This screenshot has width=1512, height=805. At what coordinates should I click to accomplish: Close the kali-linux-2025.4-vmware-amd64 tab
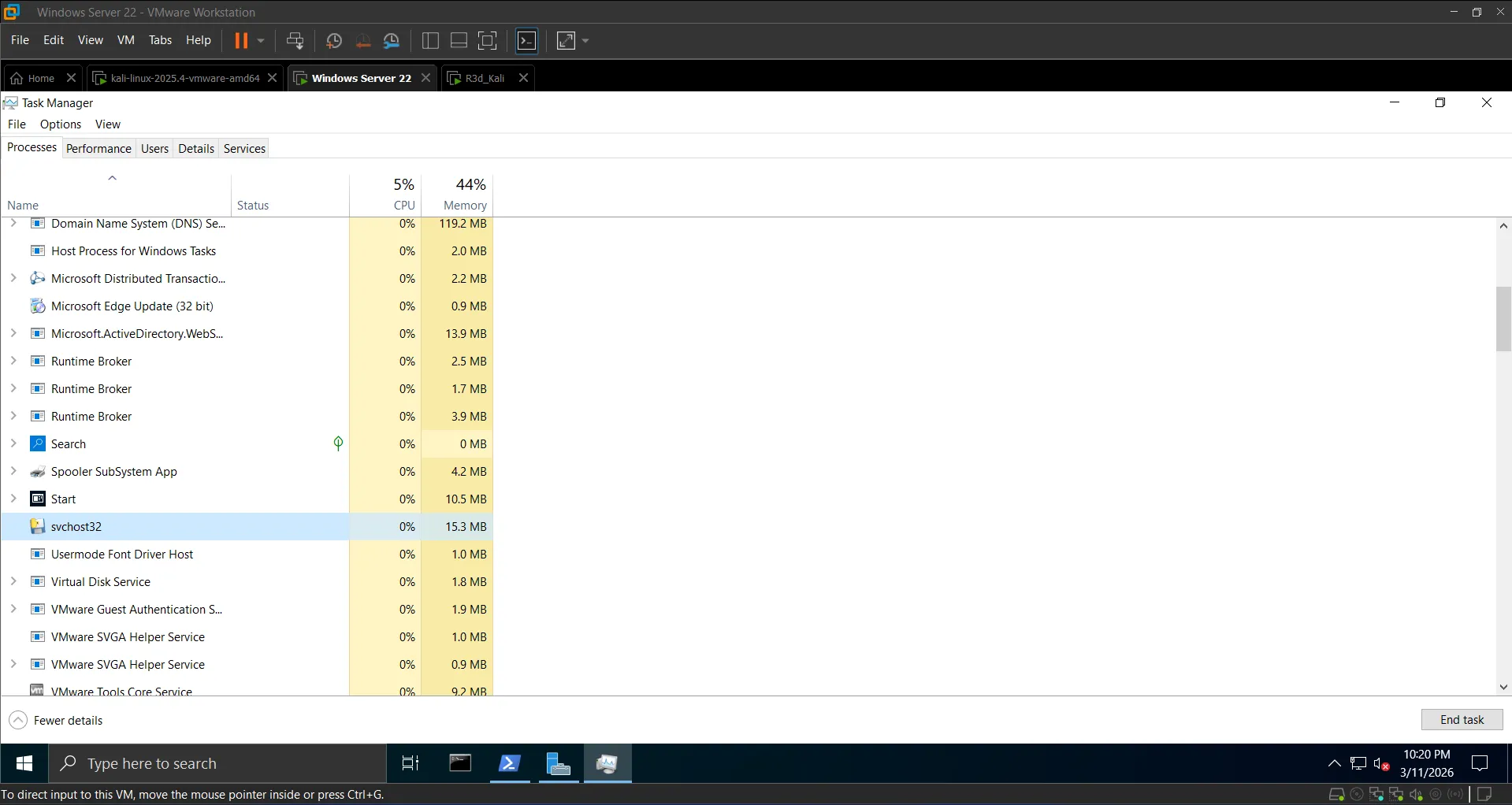tap(272, 78)
